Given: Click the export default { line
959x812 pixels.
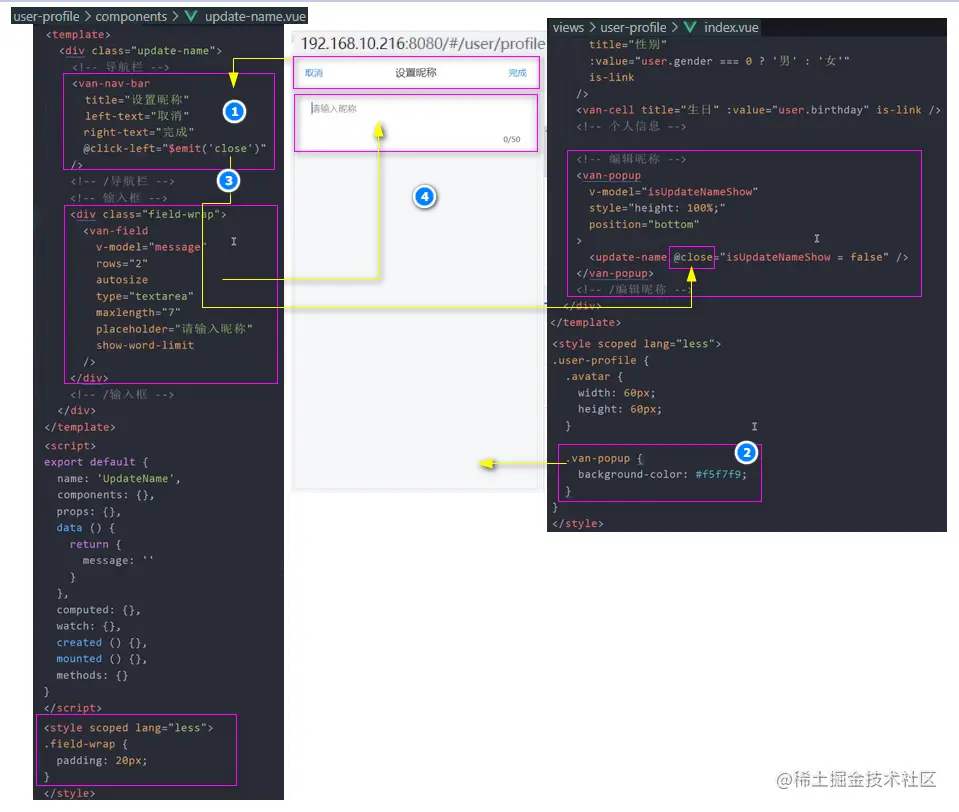Looking at the screenshot, I should (96, 462).
